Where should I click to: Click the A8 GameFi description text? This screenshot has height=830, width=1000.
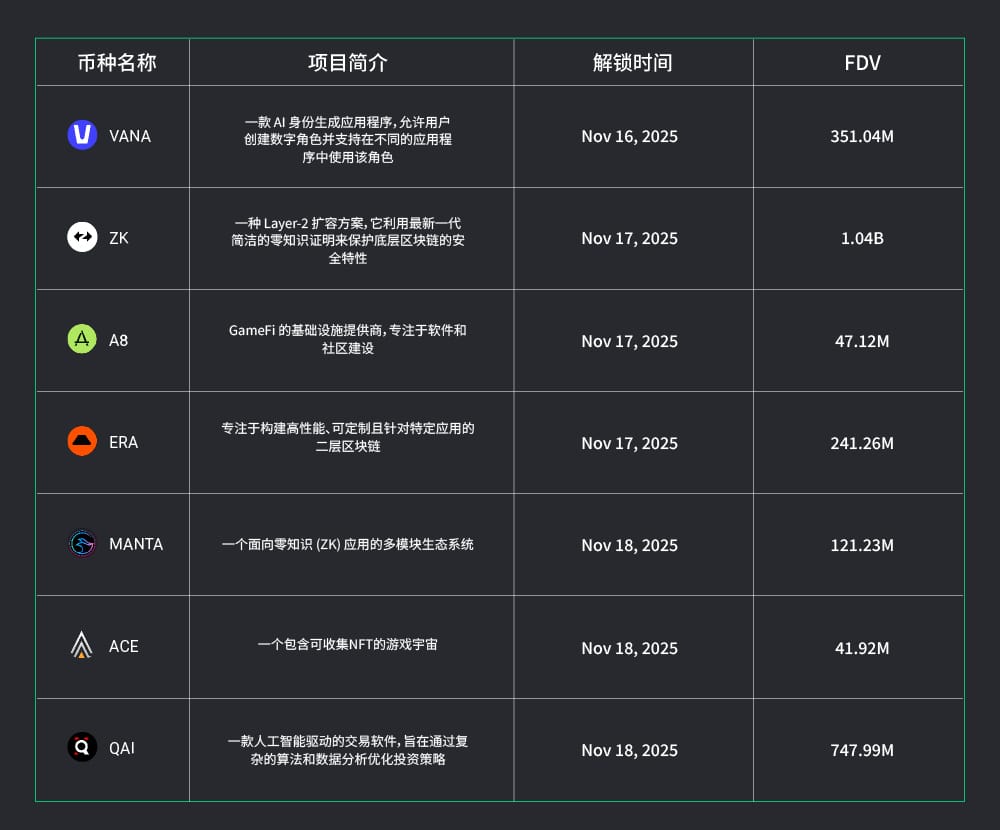(347, 340)
